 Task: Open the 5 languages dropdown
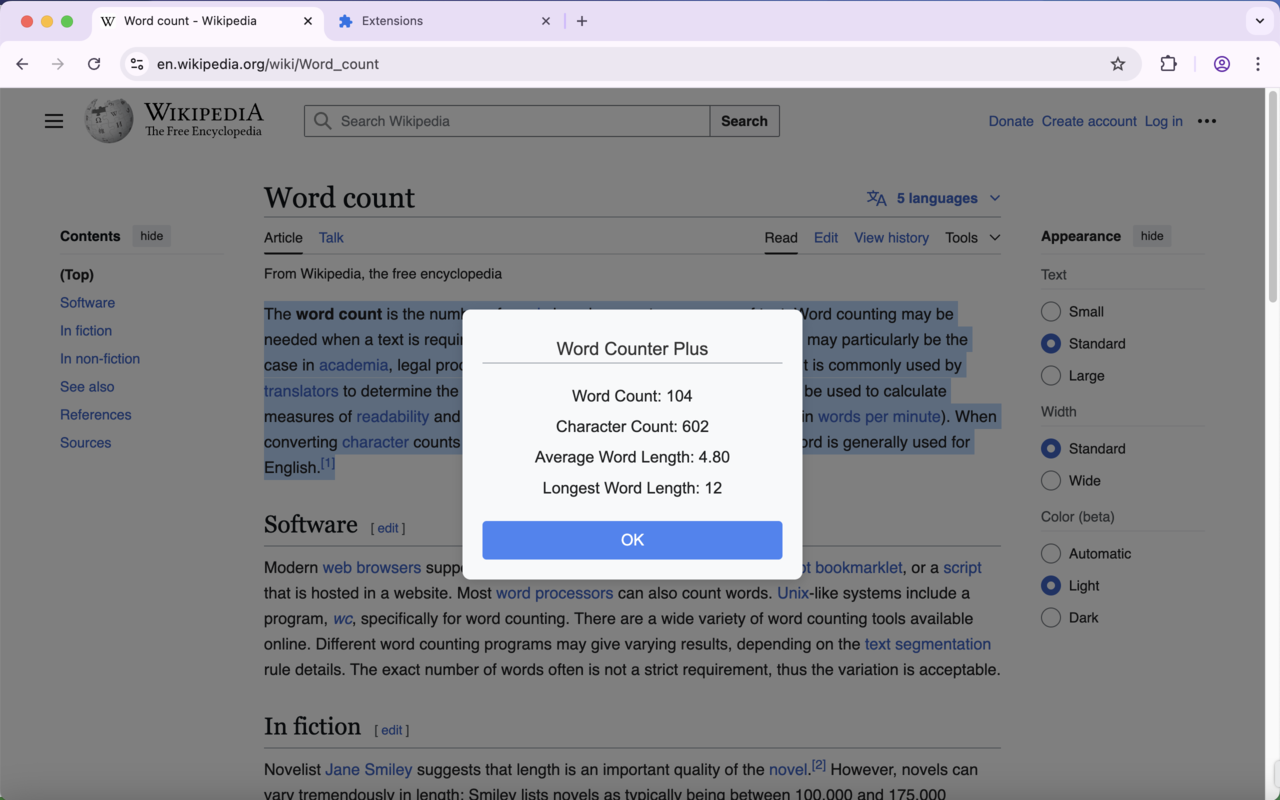pos(932,198)
